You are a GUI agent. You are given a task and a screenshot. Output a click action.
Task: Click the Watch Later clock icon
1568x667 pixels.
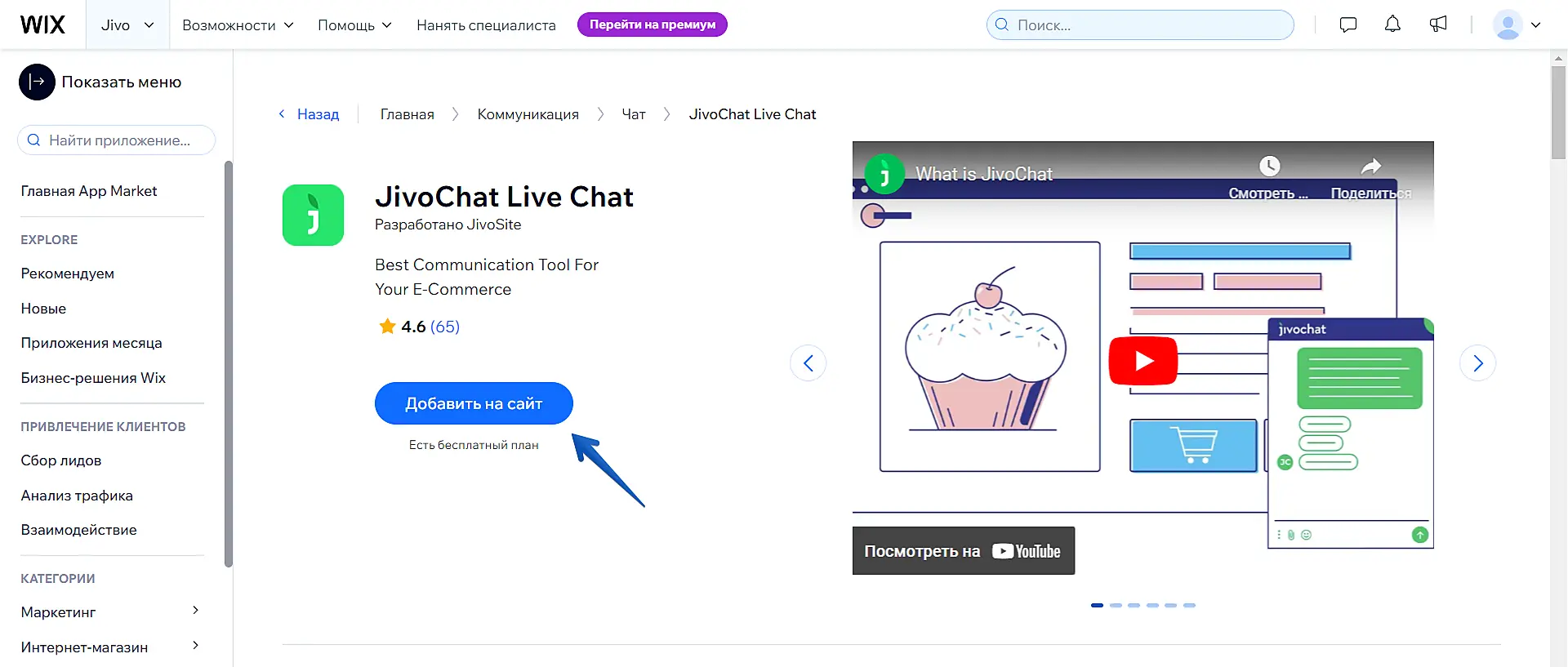point(1269,167)
